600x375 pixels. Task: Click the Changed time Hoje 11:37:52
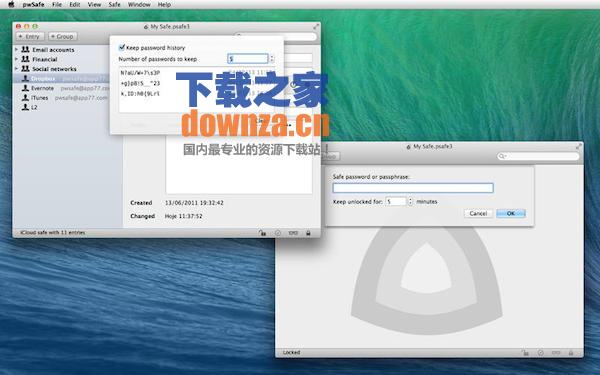[184, 216]
